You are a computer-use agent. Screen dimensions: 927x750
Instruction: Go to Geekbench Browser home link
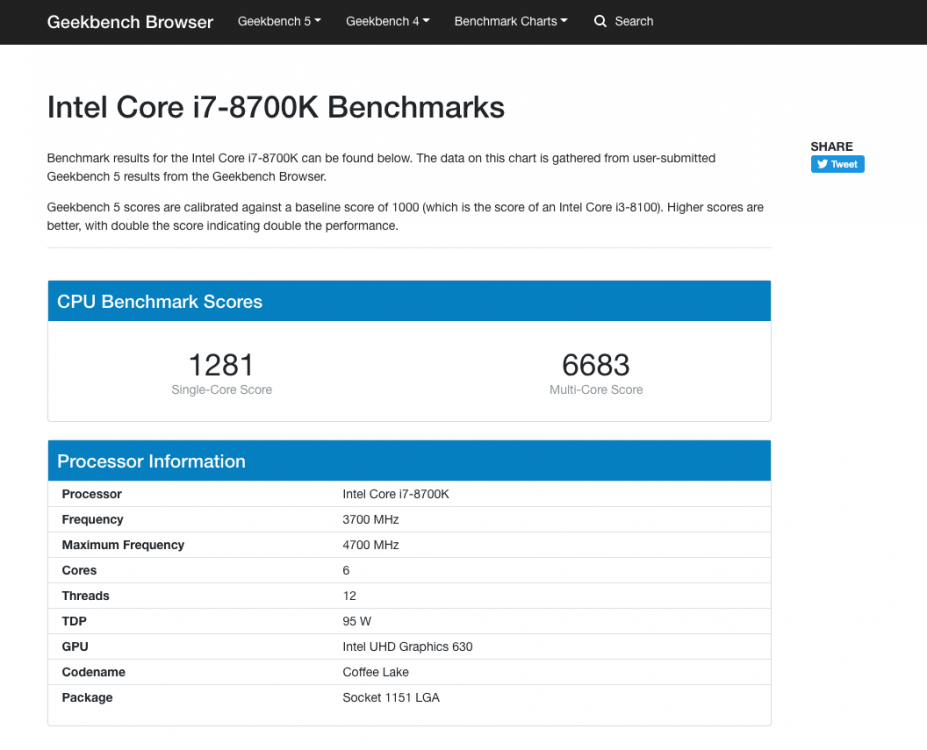point(130,22)
